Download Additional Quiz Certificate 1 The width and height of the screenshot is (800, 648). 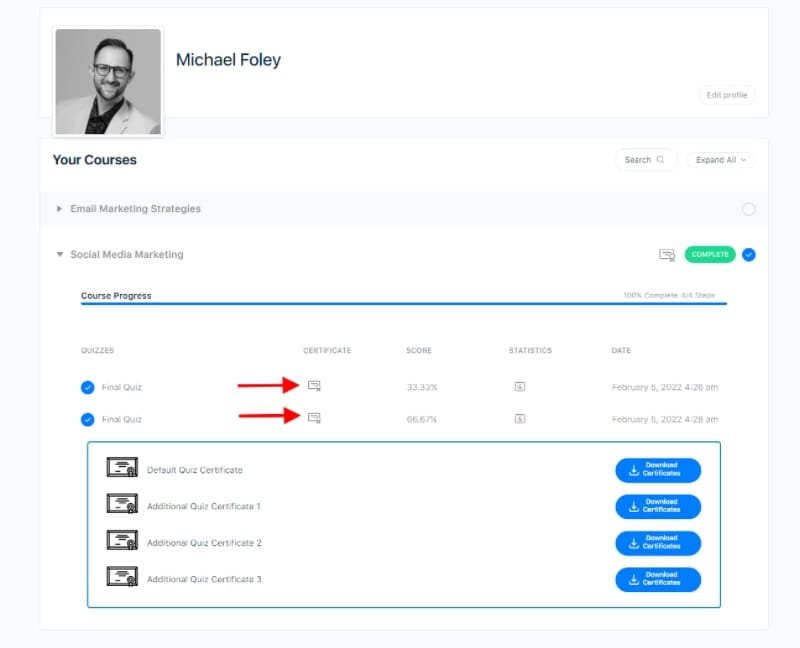click(658, 506)
